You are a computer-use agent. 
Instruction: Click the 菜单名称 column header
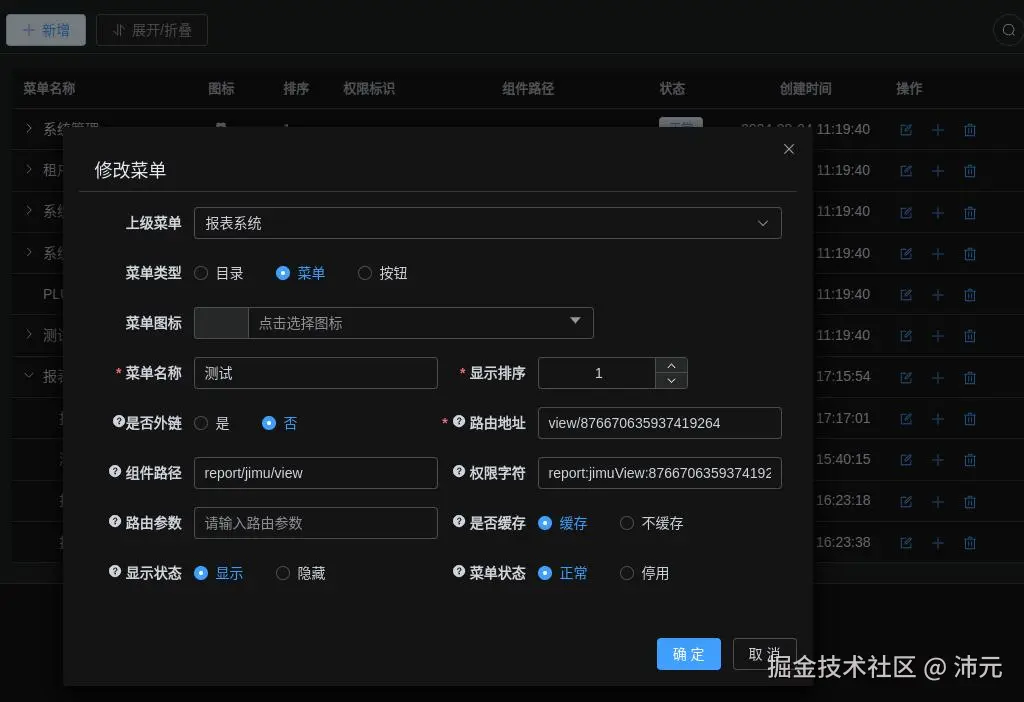(49, 88)
